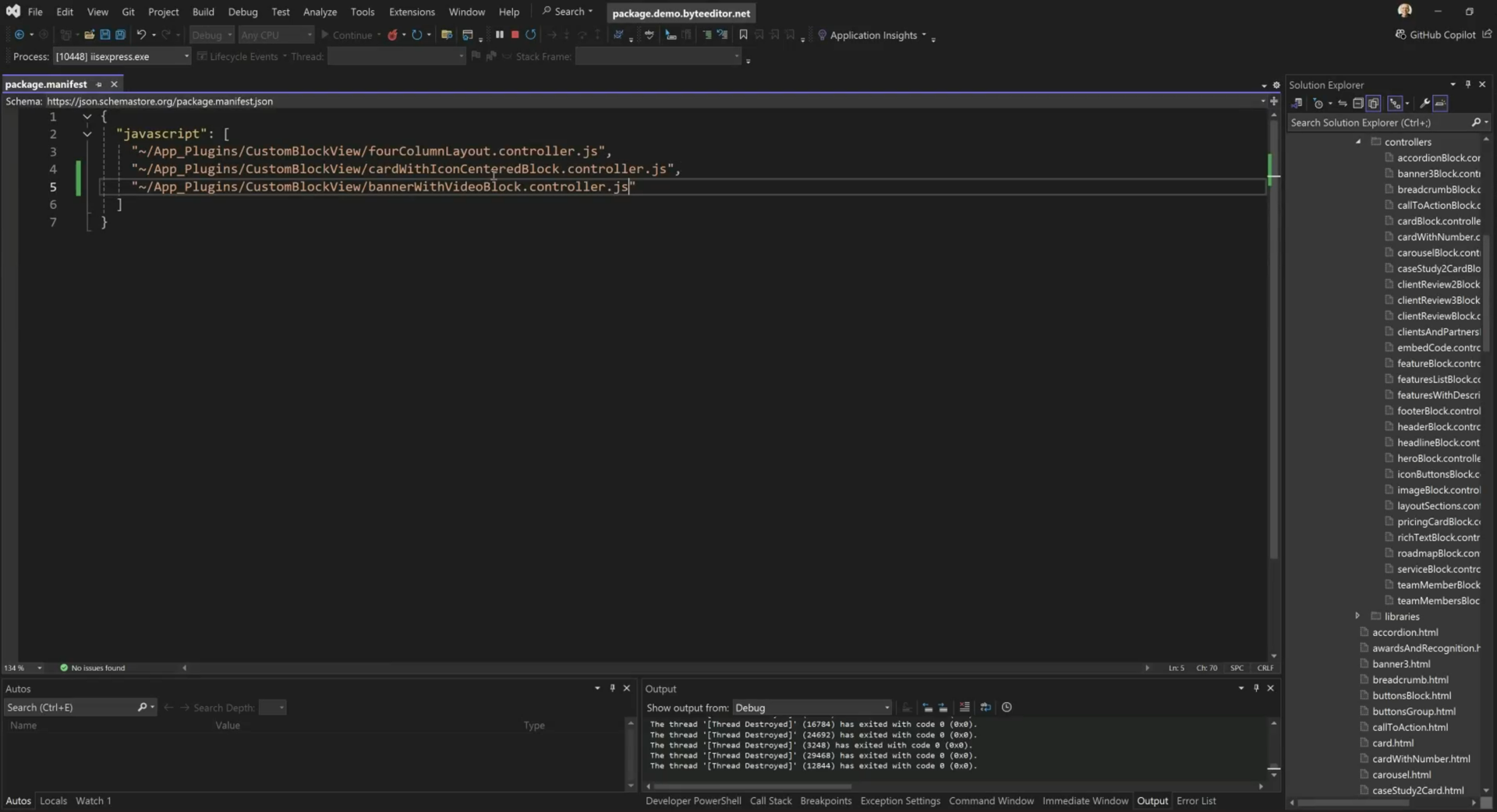Click the Save All toolbar icon

tap(120, 35)
